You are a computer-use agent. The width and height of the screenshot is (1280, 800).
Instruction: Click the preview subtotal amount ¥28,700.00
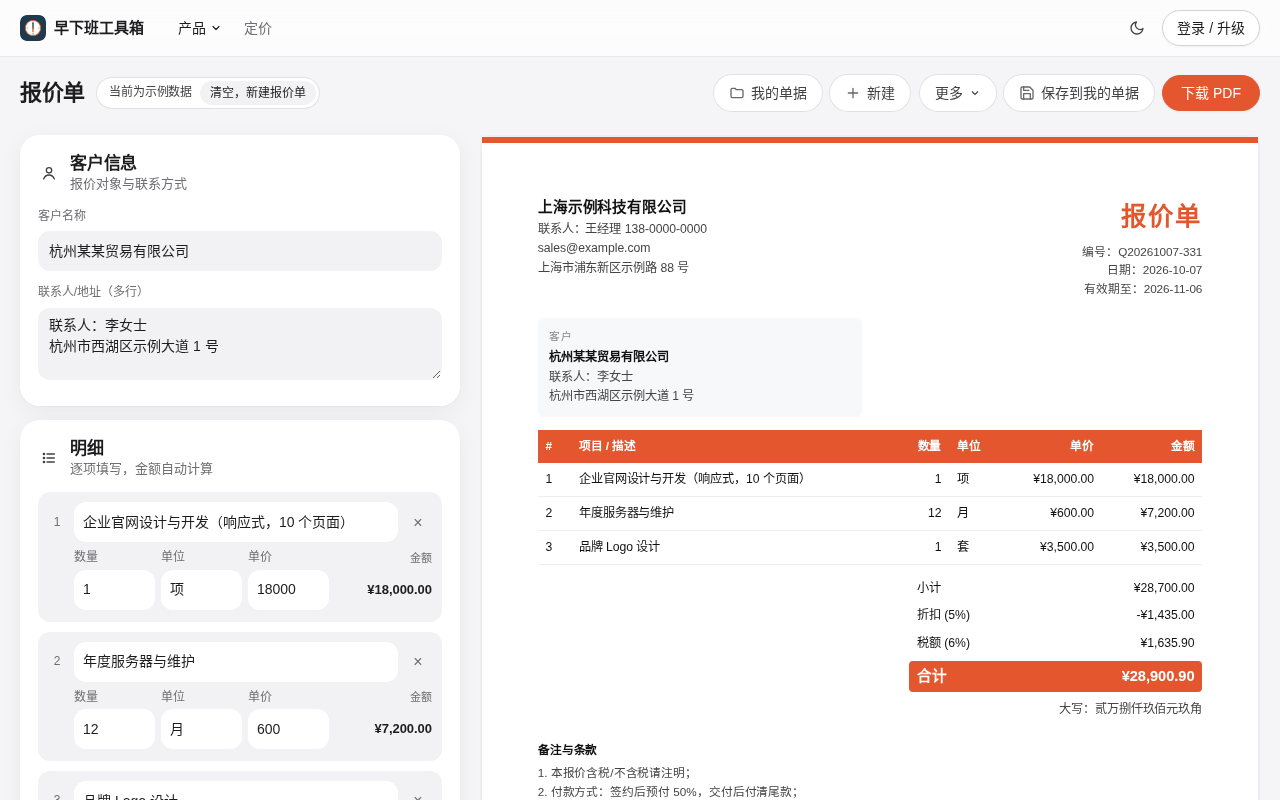1164,588
